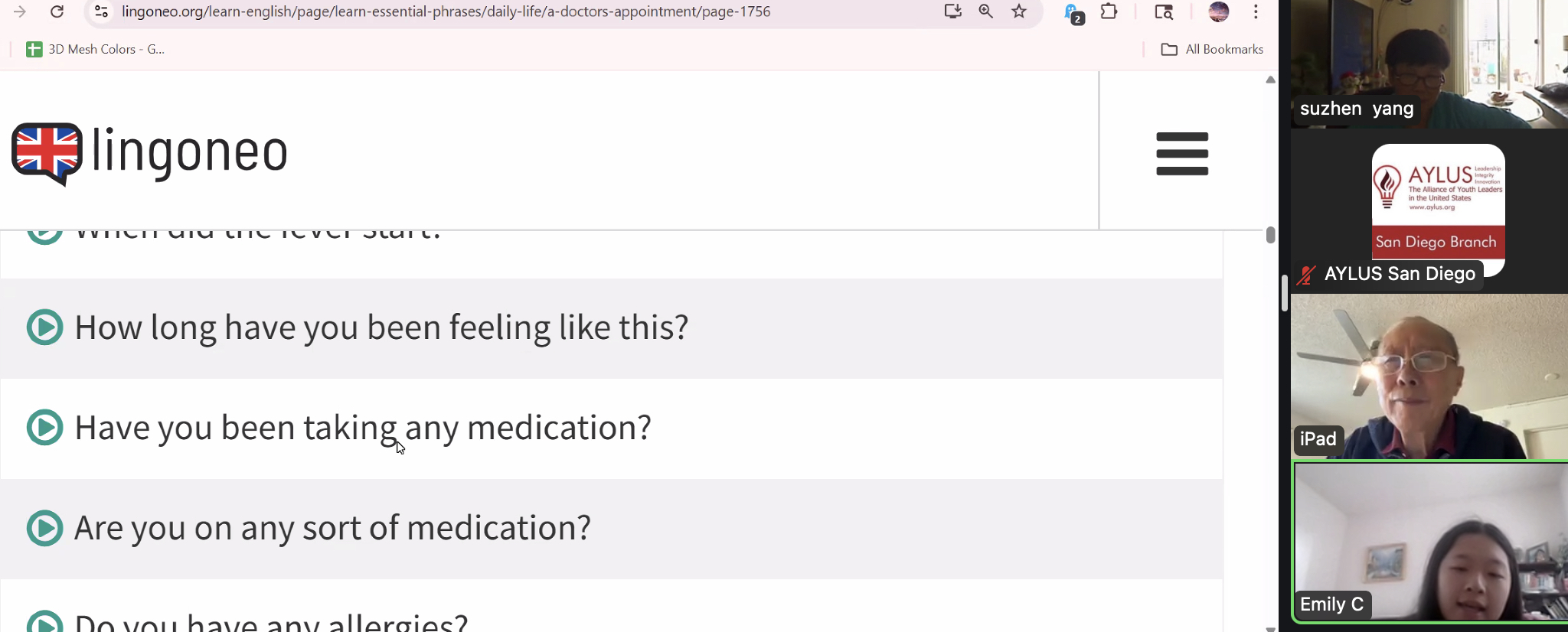Bookmark this page with the star icon
The height and width of the screenshot is (632, 1568).
click(1019, 11)
